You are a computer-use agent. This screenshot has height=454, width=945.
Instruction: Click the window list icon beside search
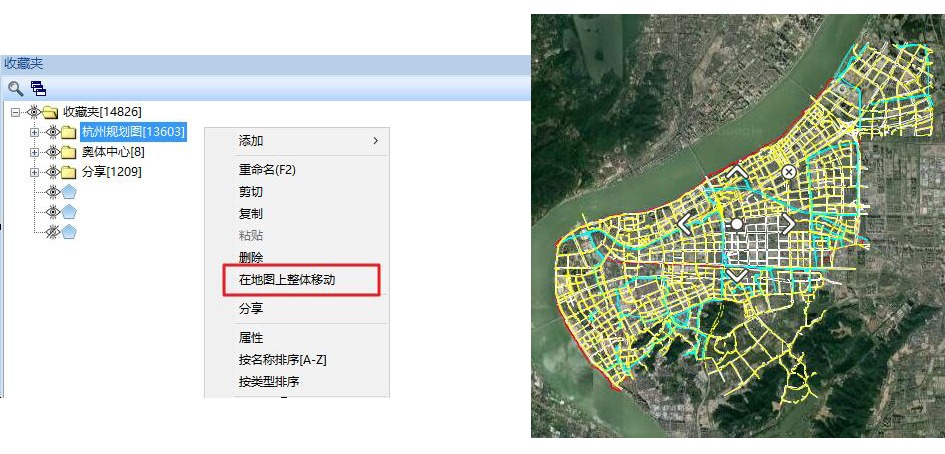point(39,88)
